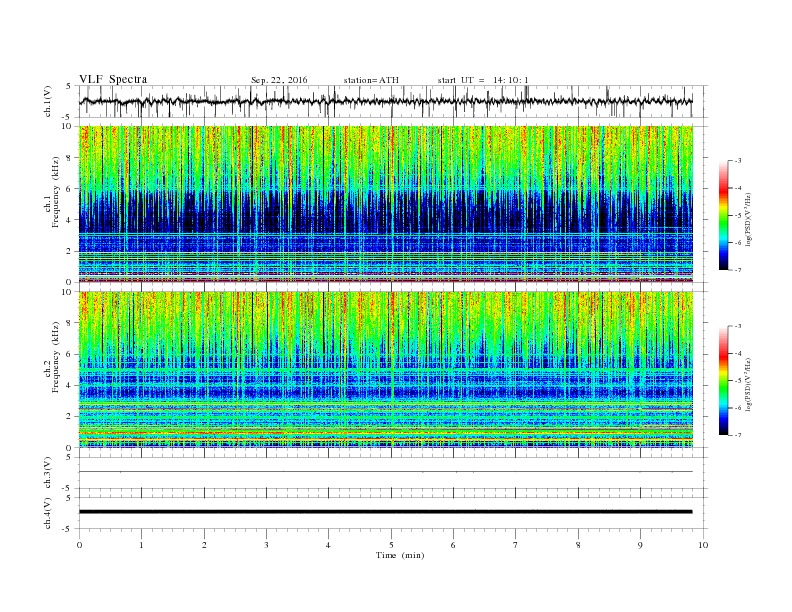
Task: Click the "10" tick on Time axis
Action: 703,545
